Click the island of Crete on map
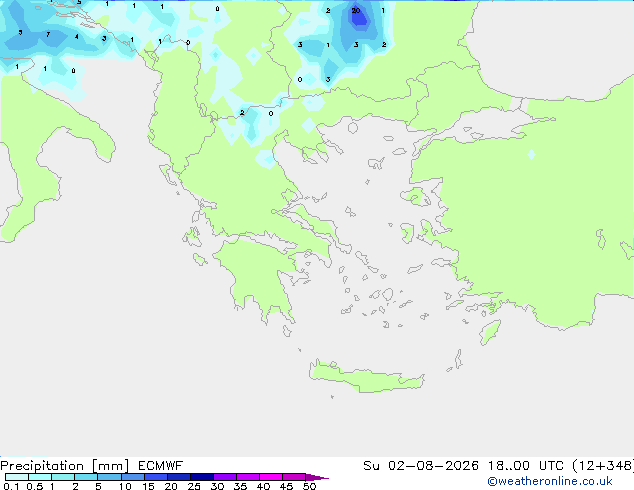Screen dimensions: 634x490 366,378
